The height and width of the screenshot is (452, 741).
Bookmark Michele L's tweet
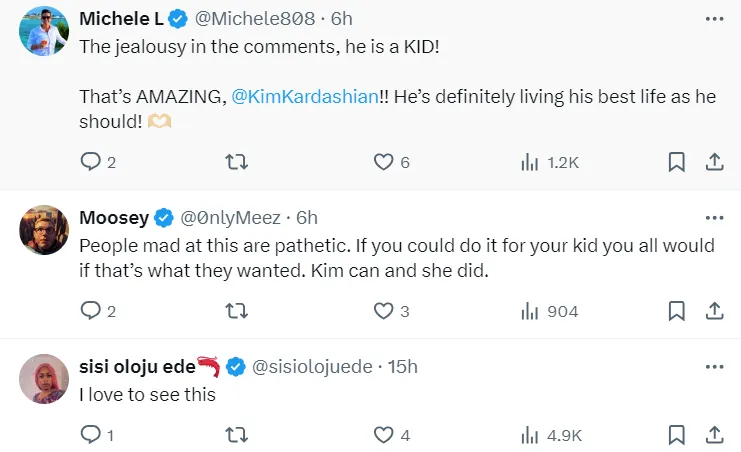pos(676,162)
